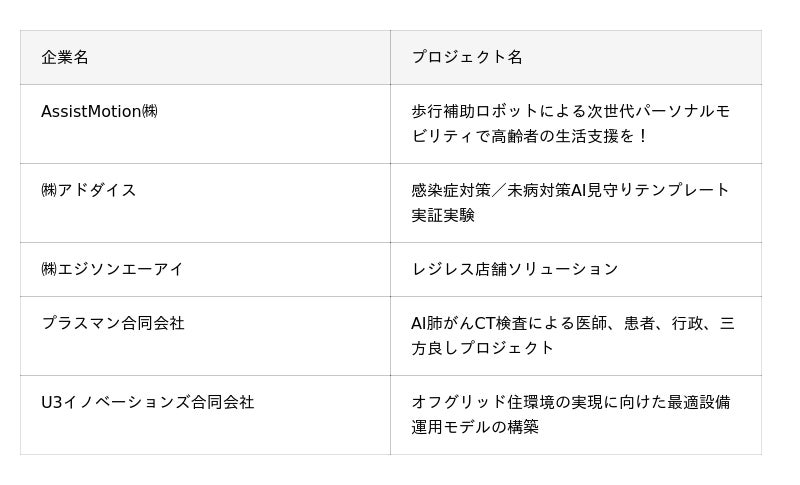The height and width of the screenshot is (485, 800).
Task: Select the エジソンエーアイ company name text
Action: click(x=120, y=269)
